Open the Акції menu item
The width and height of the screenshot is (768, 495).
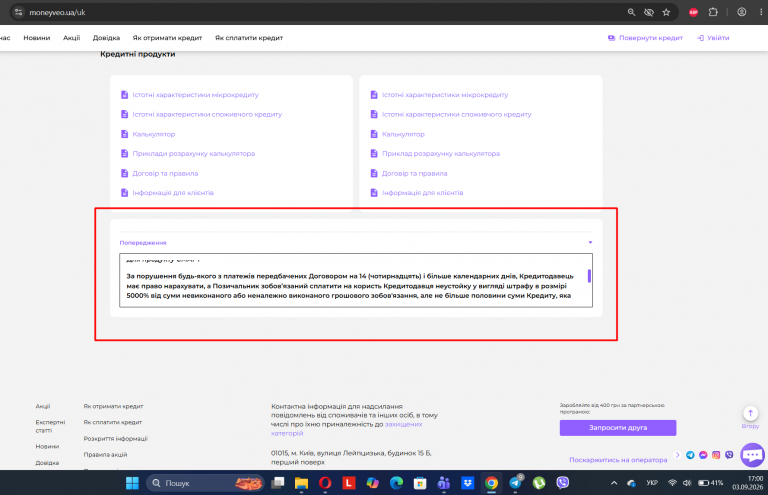tap(72, 38)
